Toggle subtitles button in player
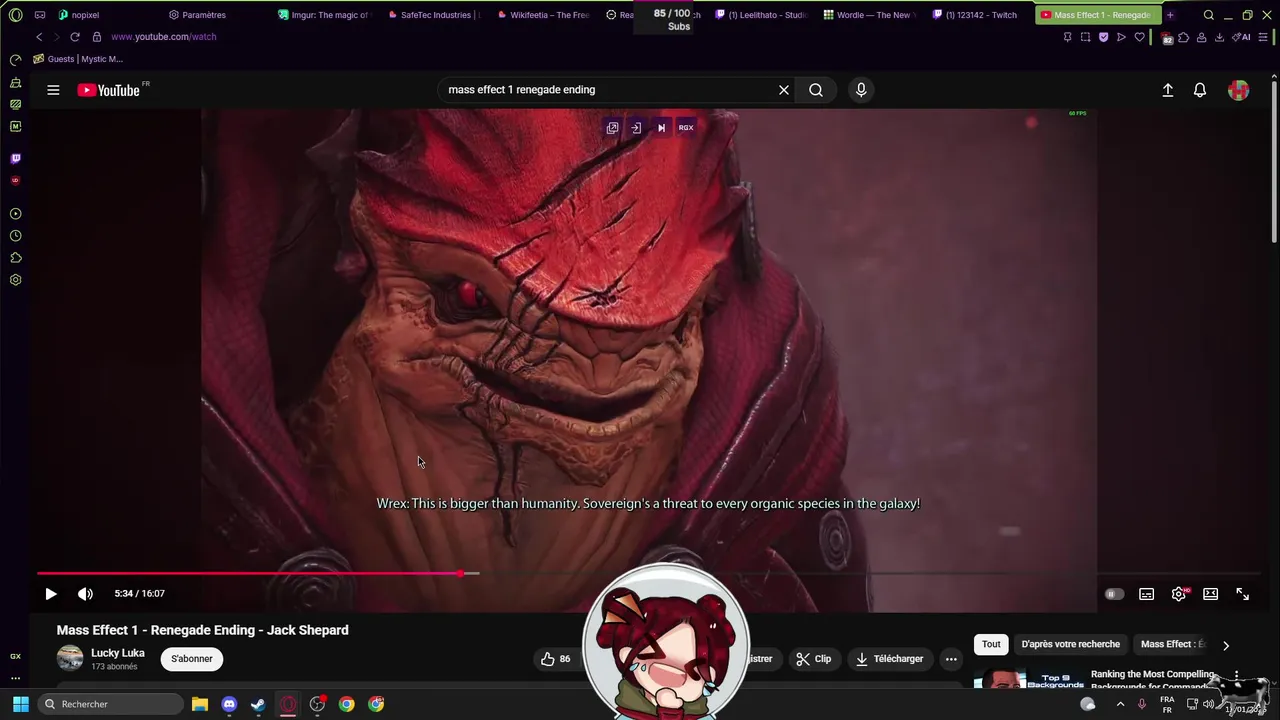 (1147, 594)
